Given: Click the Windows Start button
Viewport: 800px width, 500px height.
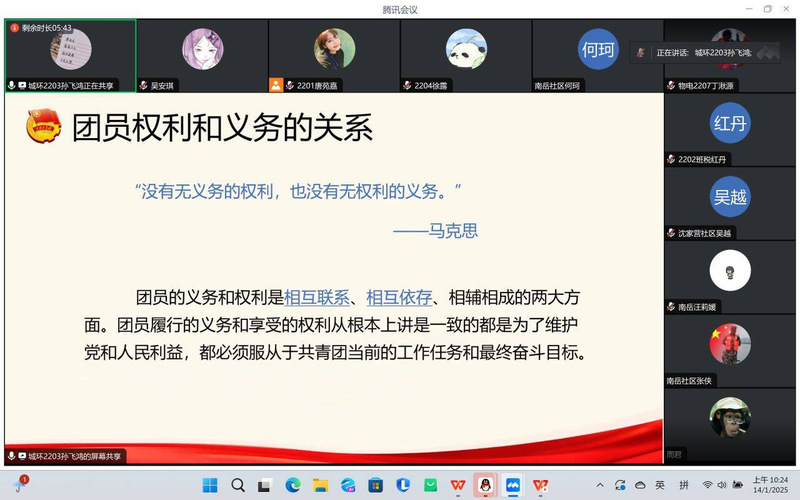Looking at the screenshot, I should point(210,485).
